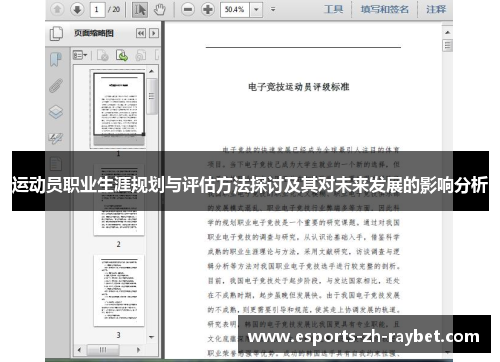Screen dimensions: 500x362
Task: Zoom in with the plus button
Action: click(208, 9)
